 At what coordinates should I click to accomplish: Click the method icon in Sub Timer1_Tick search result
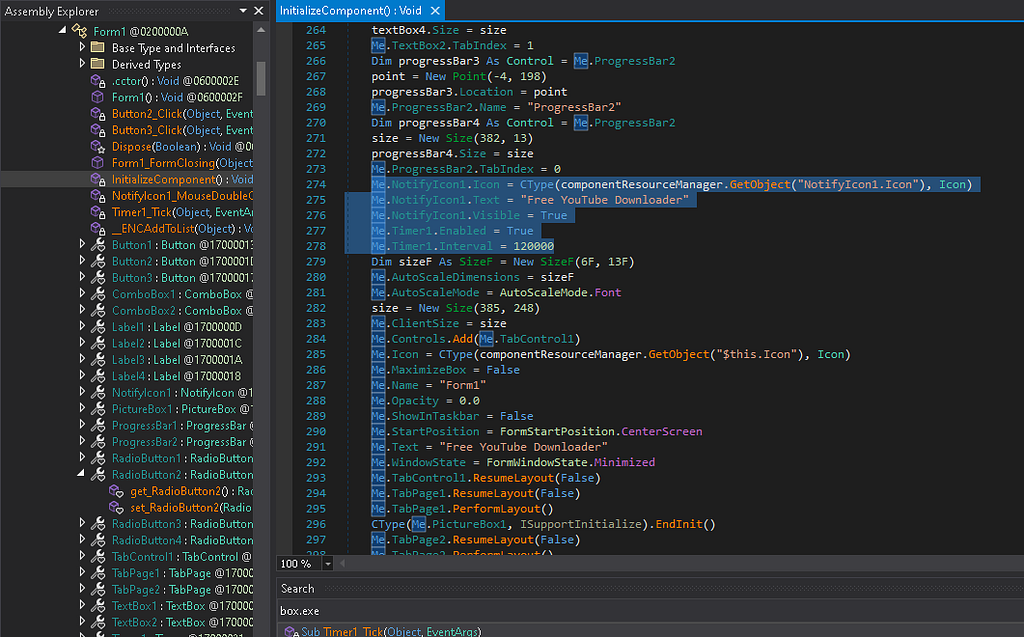point(291,632)
